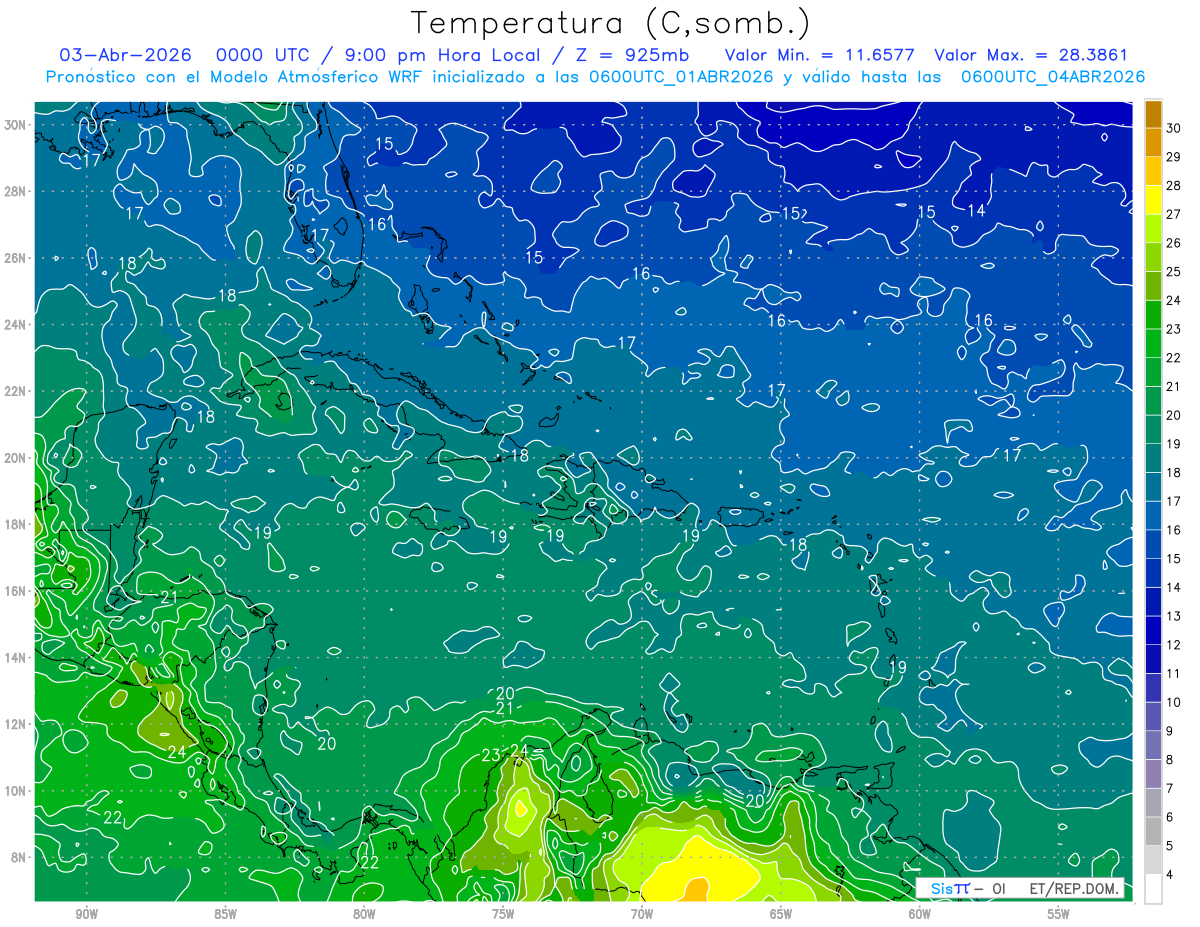The image size is (1200, 927).
Task: Pick the purple swatch between 8 and 9
Action: coord(1153,745)
